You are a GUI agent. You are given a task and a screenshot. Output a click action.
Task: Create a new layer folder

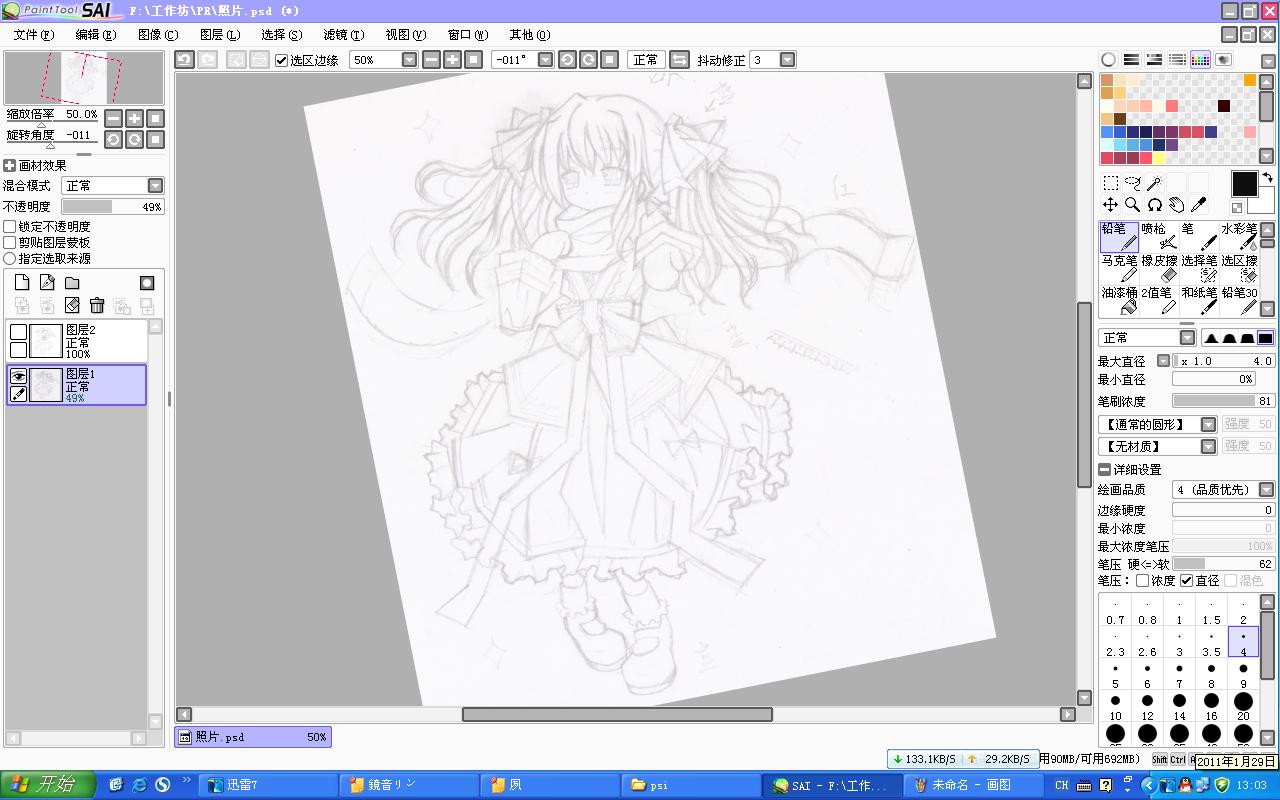pos(72,283)
